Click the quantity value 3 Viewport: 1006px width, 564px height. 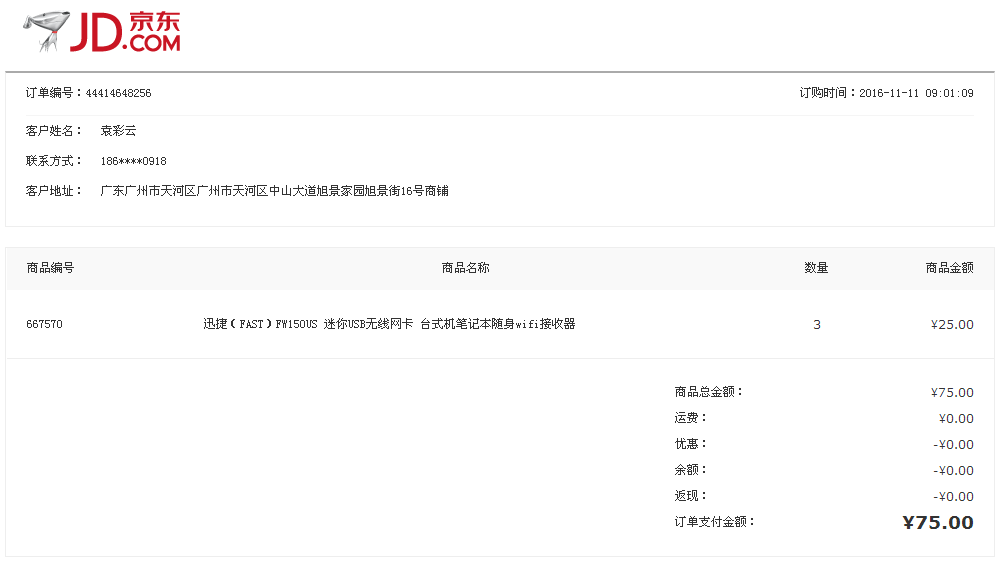point(816,325)
